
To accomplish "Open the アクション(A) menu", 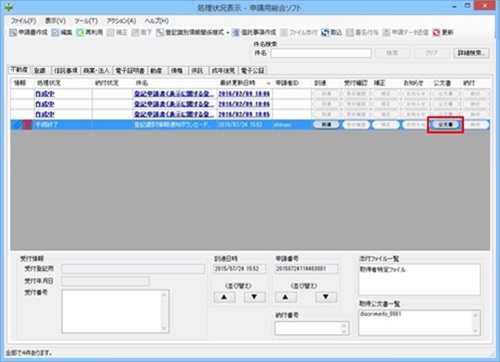I will coord(121,21).
